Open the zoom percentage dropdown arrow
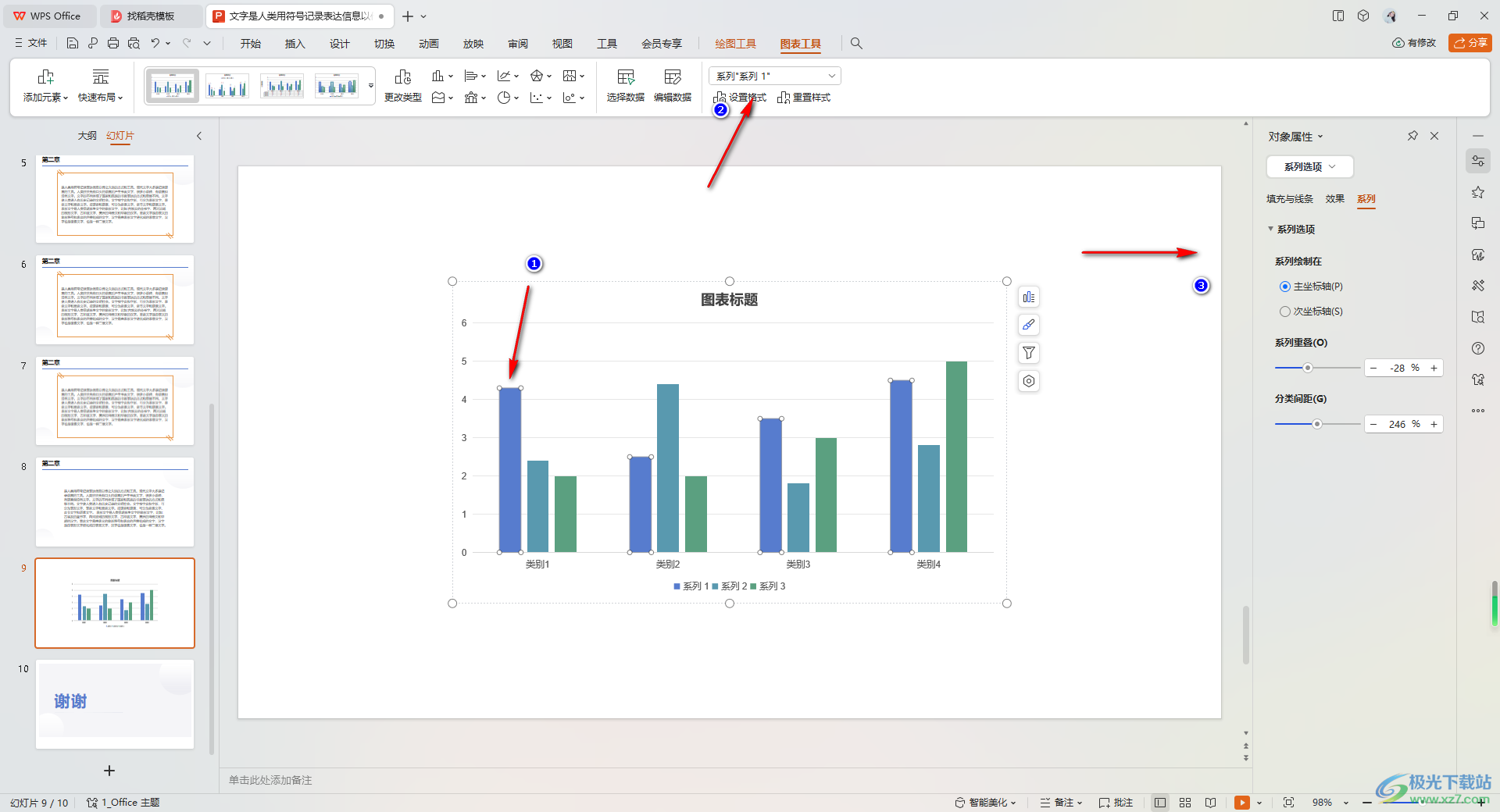The image size is (1500, 812). pyautogui.click(x=1346, y=803)
